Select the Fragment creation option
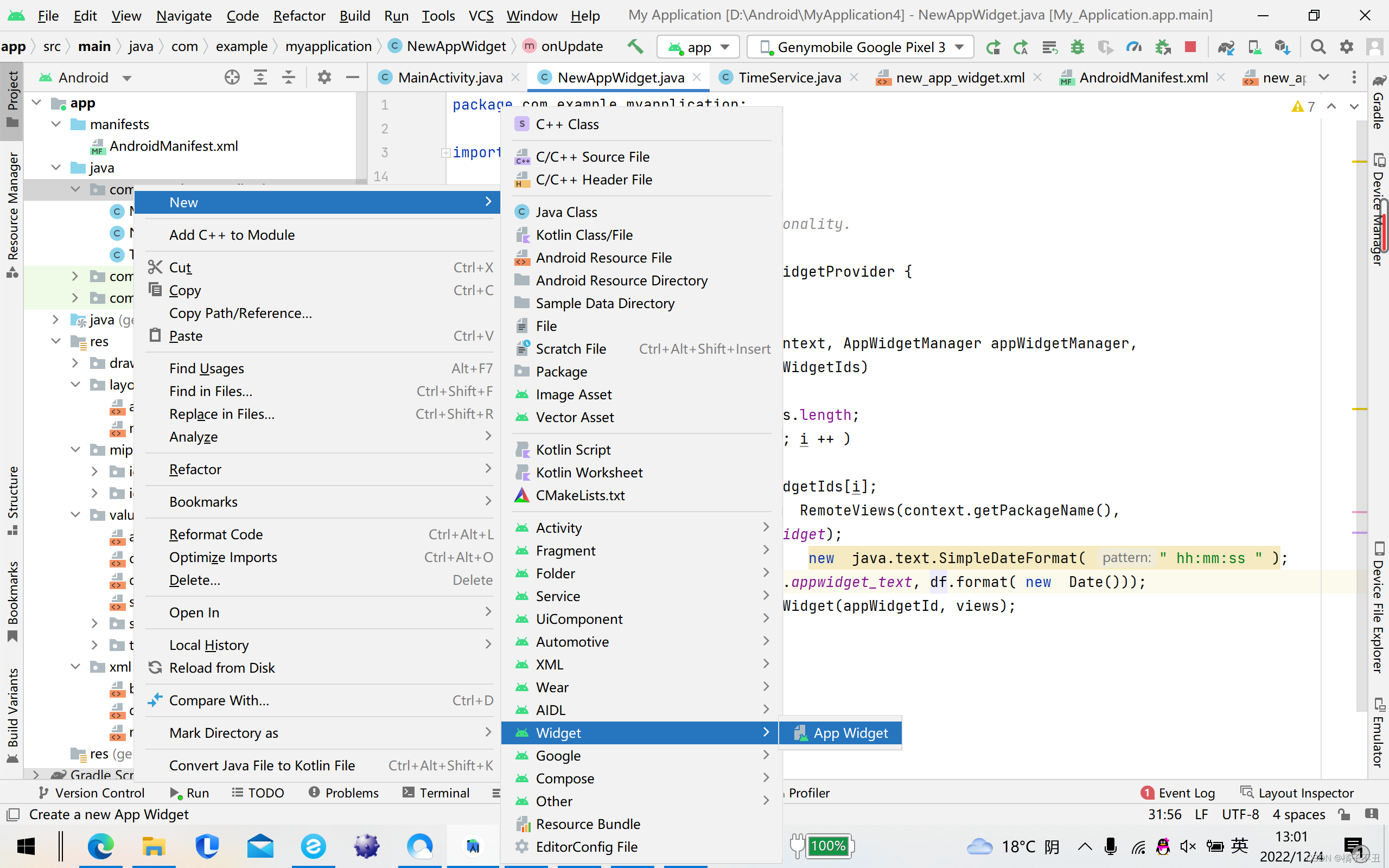 566,550
